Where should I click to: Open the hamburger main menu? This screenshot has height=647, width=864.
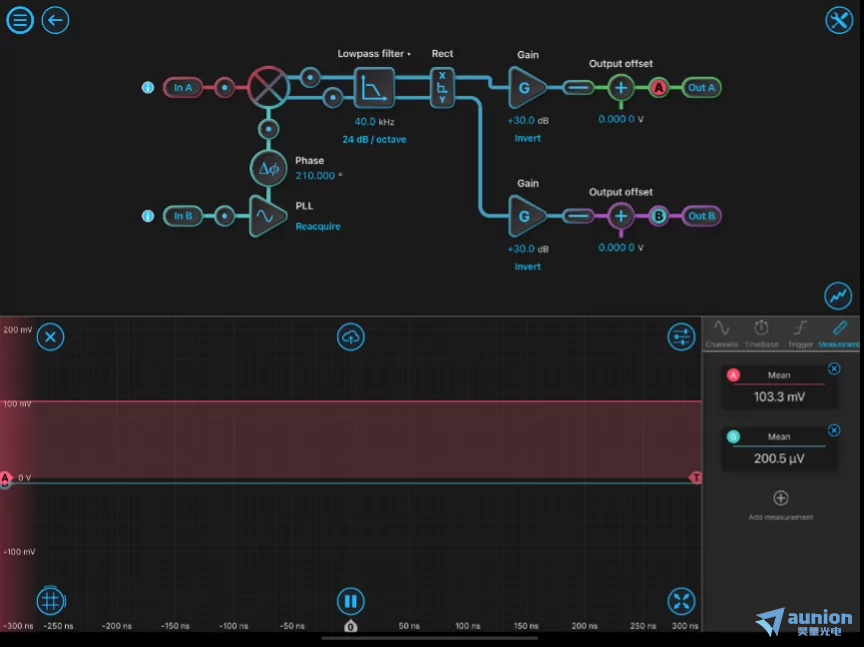point(20,20)
